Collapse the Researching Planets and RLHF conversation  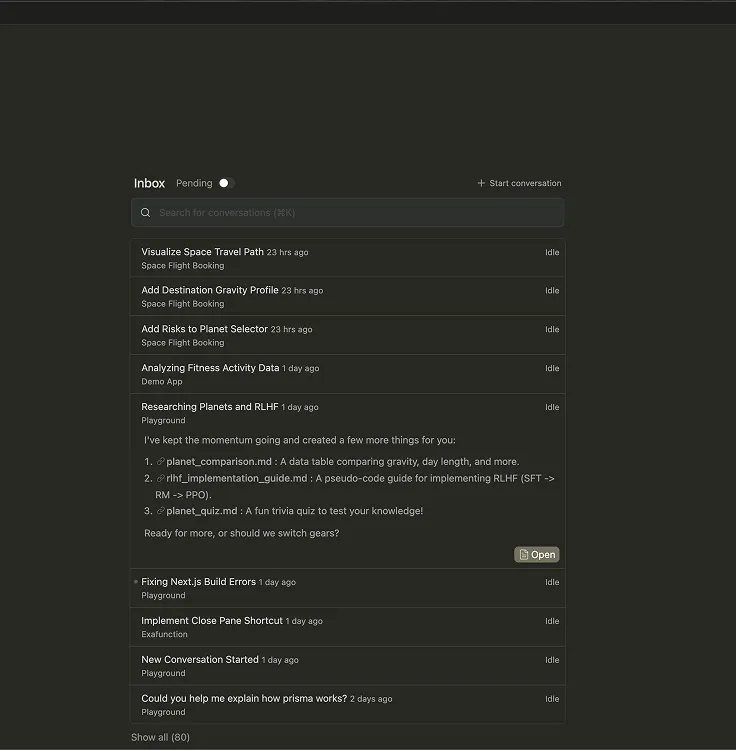point(210,407)
